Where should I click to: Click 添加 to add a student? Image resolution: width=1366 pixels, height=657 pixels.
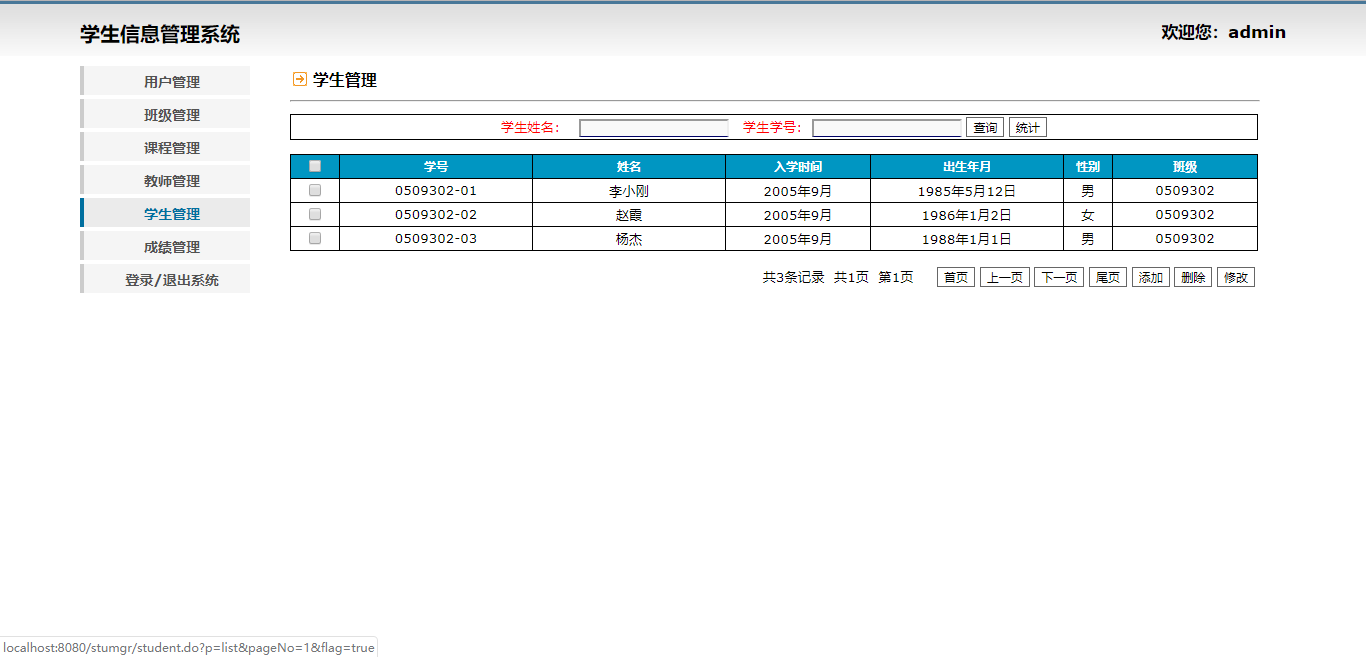(1151, 278)
